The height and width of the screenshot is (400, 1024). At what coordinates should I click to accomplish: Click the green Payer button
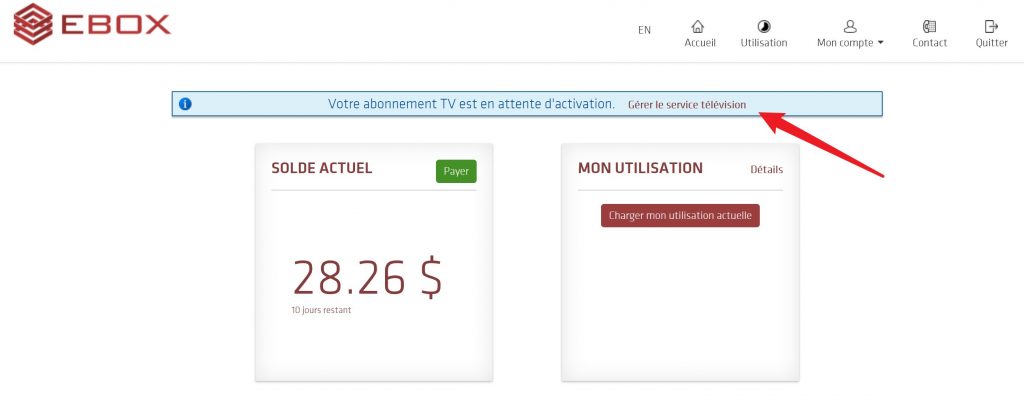[x=456, y=171]
